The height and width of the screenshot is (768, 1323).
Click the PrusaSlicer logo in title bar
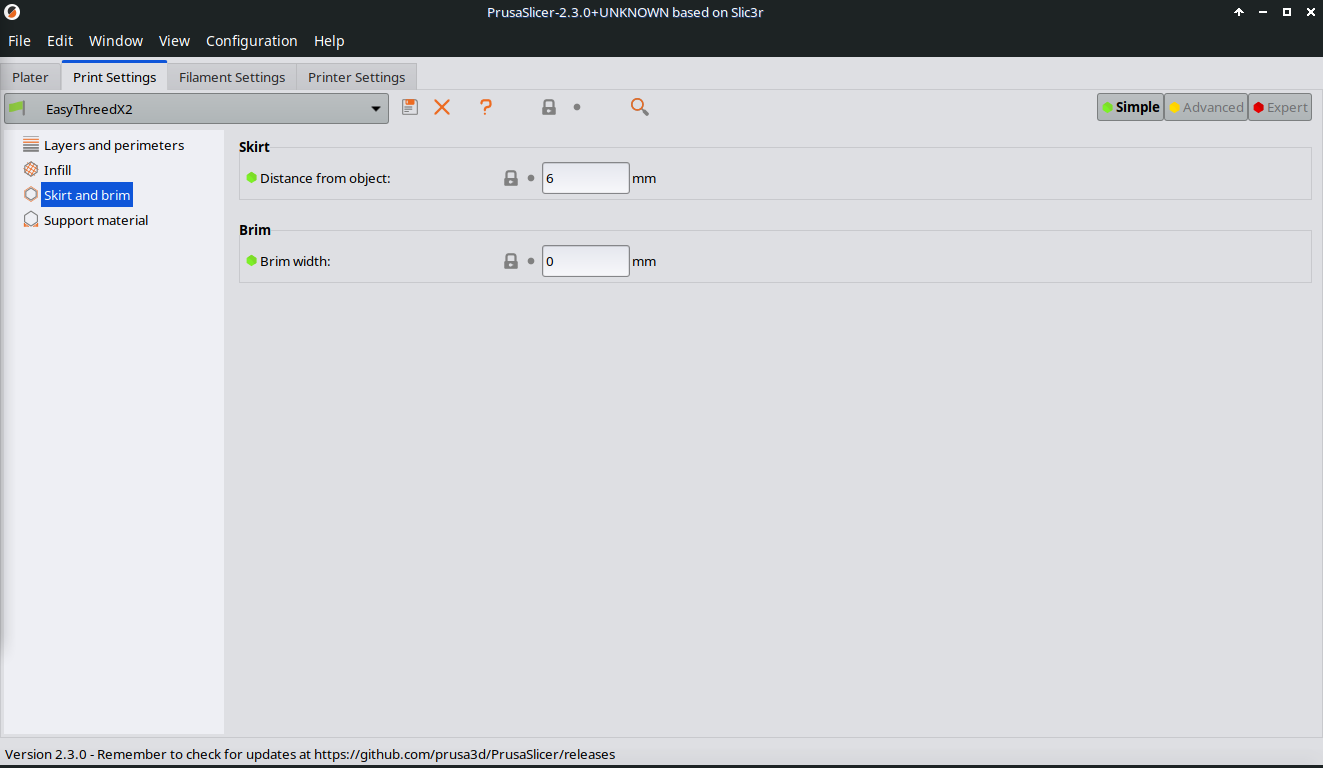point(13,12)
